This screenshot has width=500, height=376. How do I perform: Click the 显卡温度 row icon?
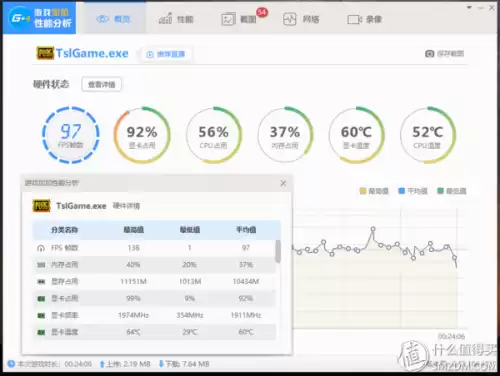pyautogui.click(x=41, y=332)
